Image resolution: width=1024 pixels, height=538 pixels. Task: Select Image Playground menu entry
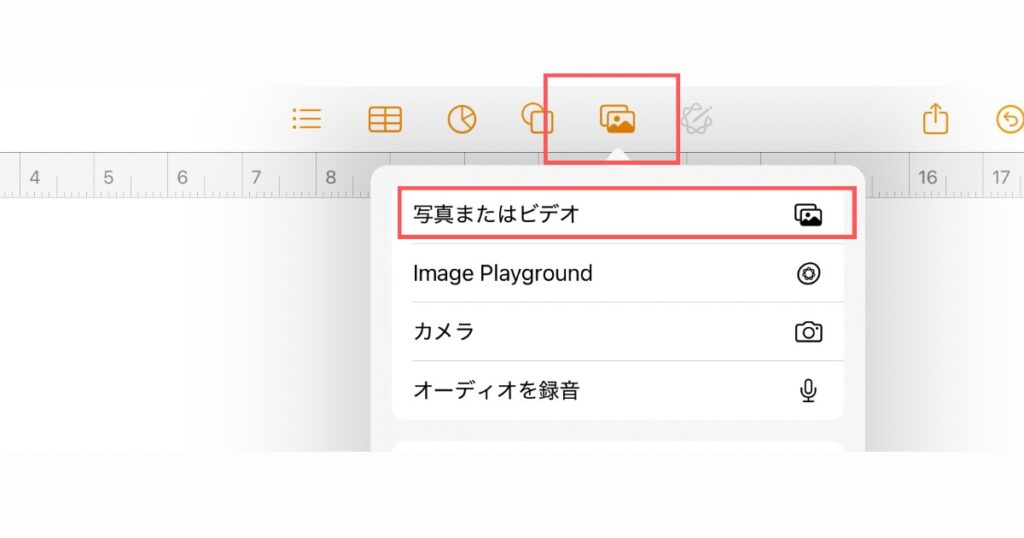pyautogui.click(x=618, y=273)
